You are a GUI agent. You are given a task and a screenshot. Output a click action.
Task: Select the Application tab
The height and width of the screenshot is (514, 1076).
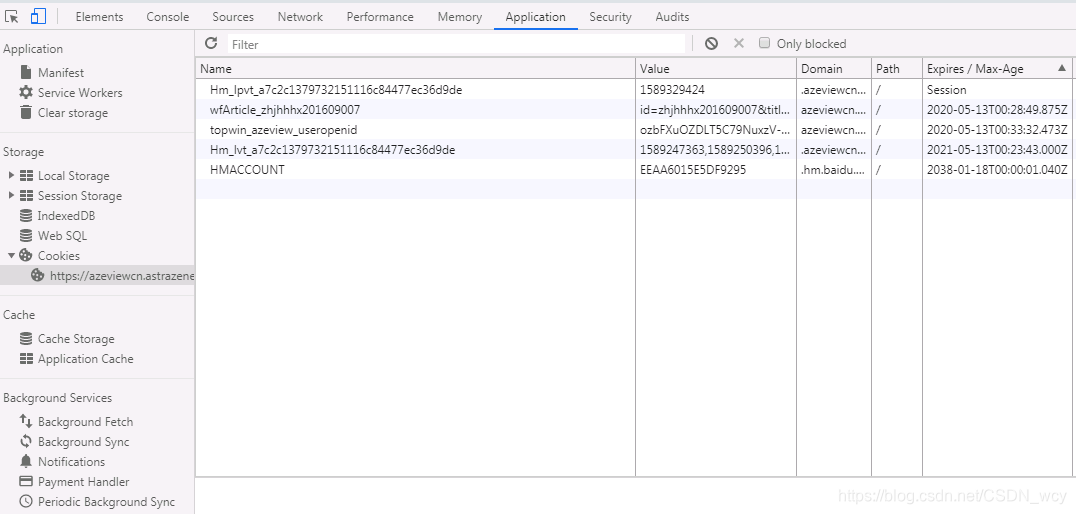pyautogui.click(x=535, y=17)
